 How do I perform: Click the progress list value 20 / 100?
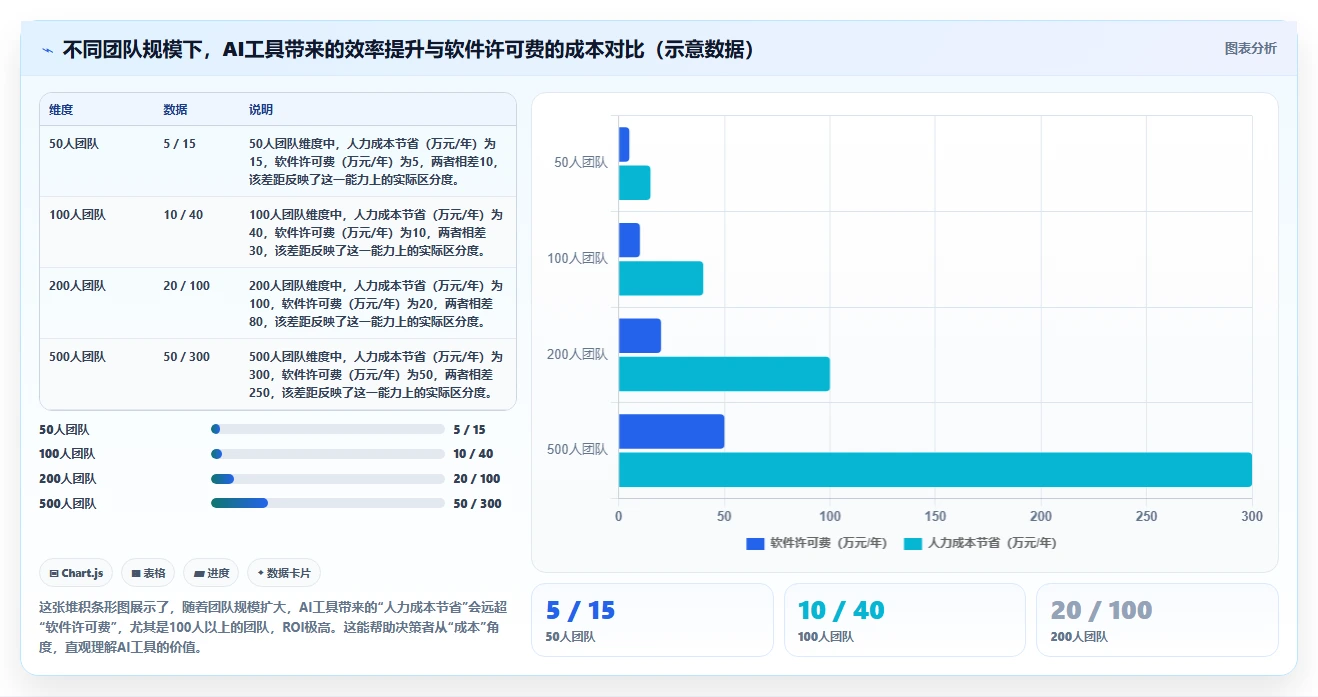pyautogui.click(x=477, y=479)
